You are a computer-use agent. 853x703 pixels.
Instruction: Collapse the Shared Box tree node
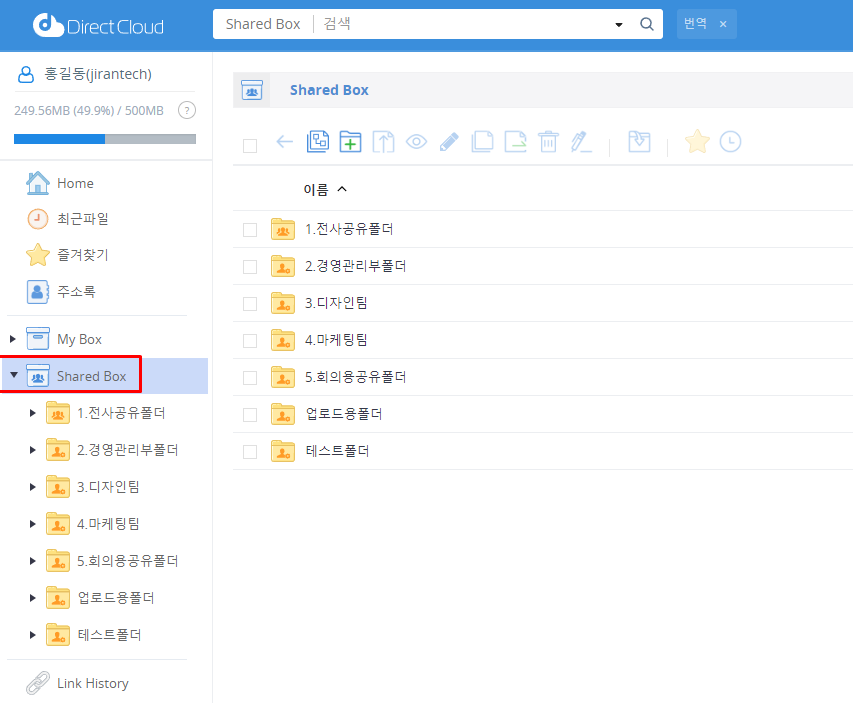tap(13, 376)
